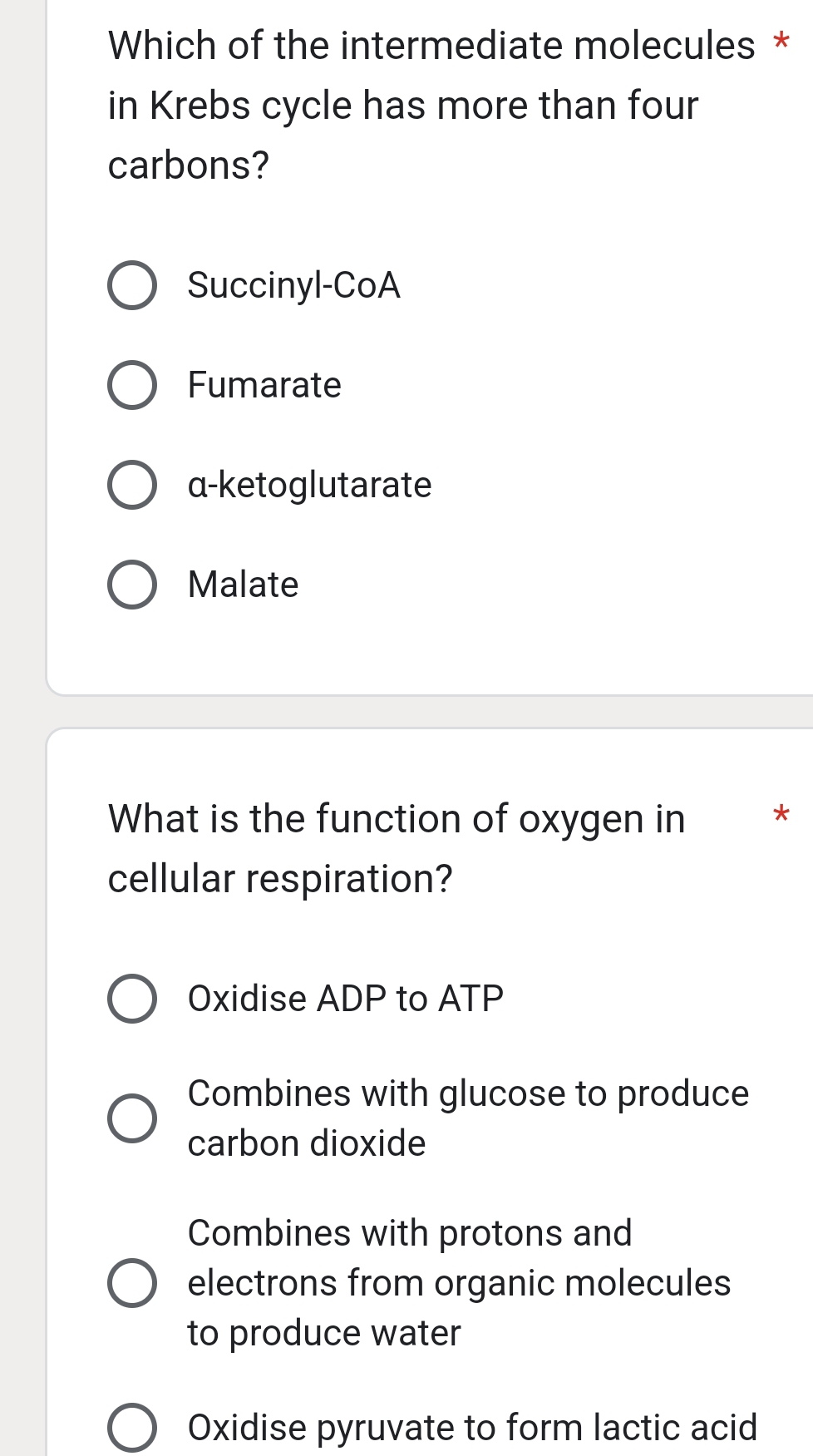Click the Fumarate answer label text
This screenshot has width=813, height=1456.
264,385
